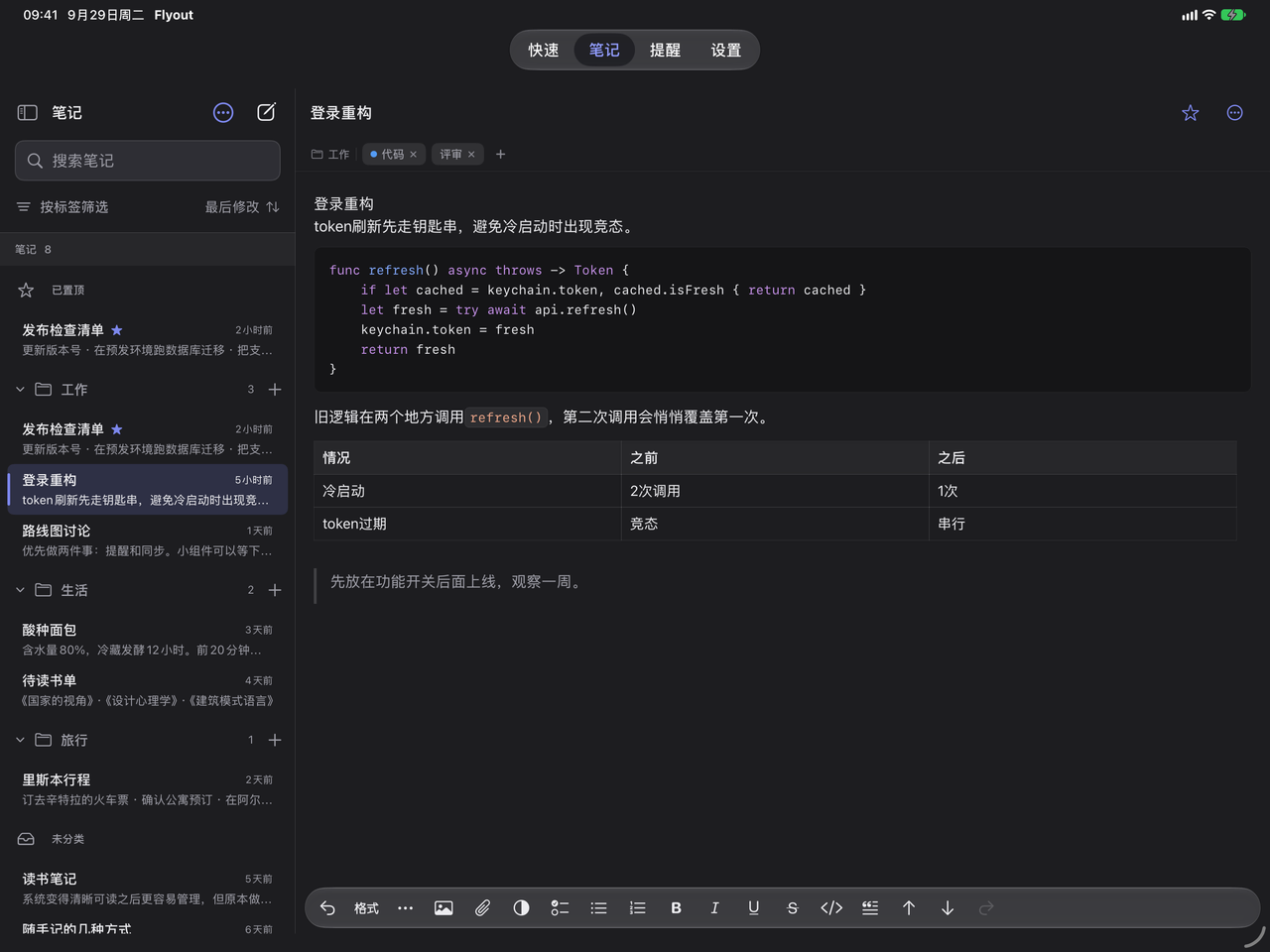Click the undo arrow in the formatting toolbar

click(327, 908)
